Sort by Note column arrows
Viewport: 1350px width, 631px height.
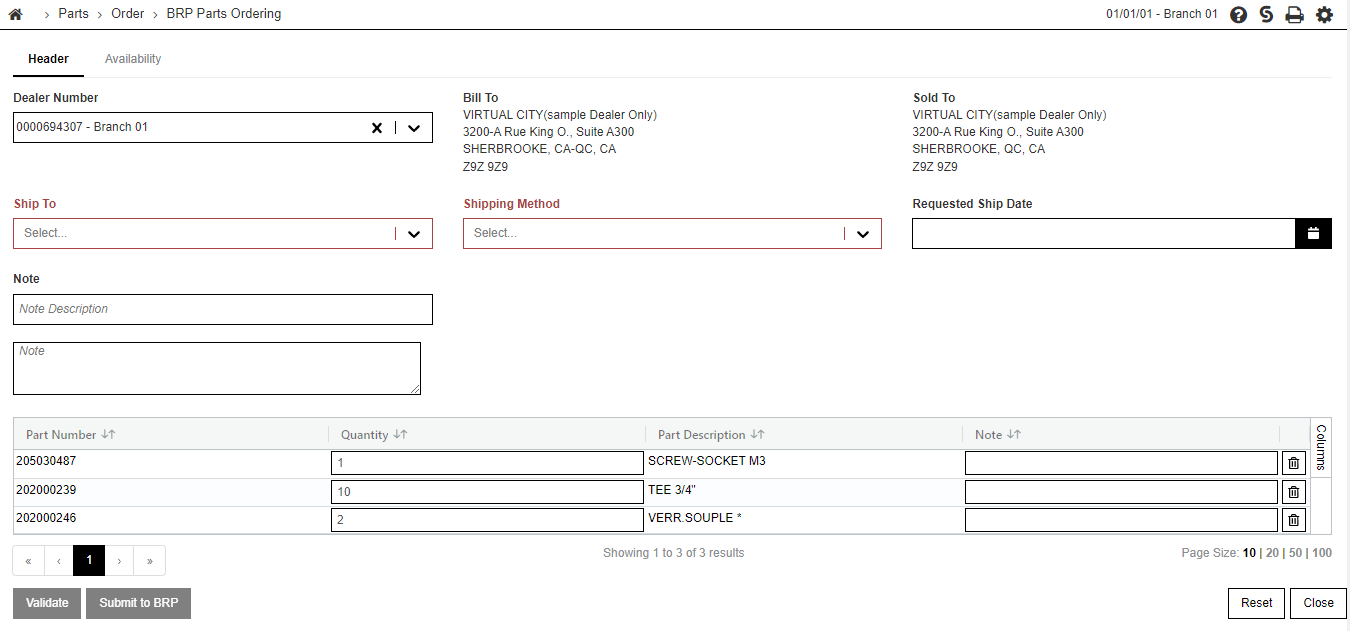(1014, 435)
